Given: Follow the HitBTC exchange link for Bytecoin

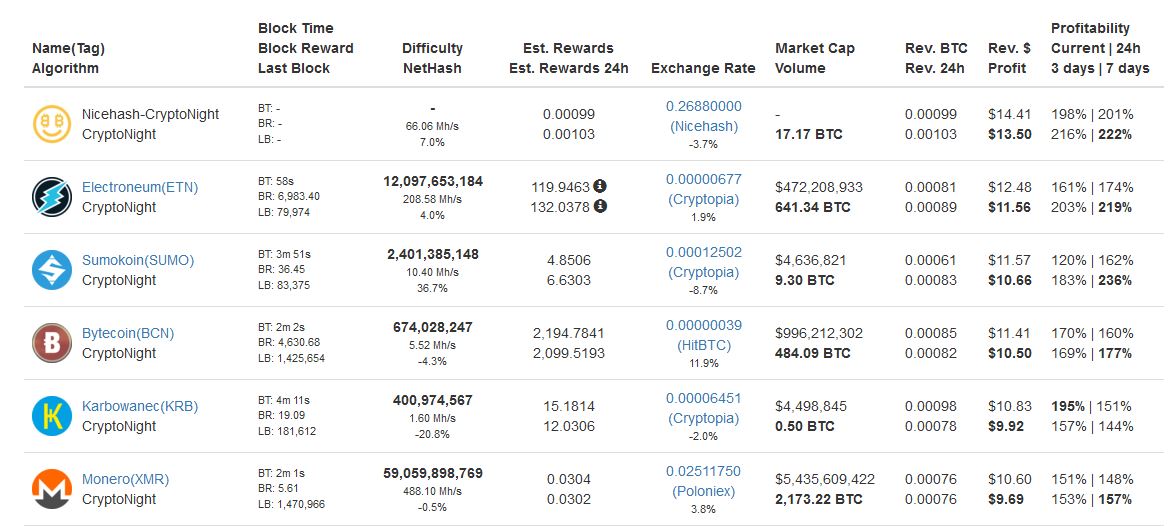Looking at the screenshot, I should (704, 346).
